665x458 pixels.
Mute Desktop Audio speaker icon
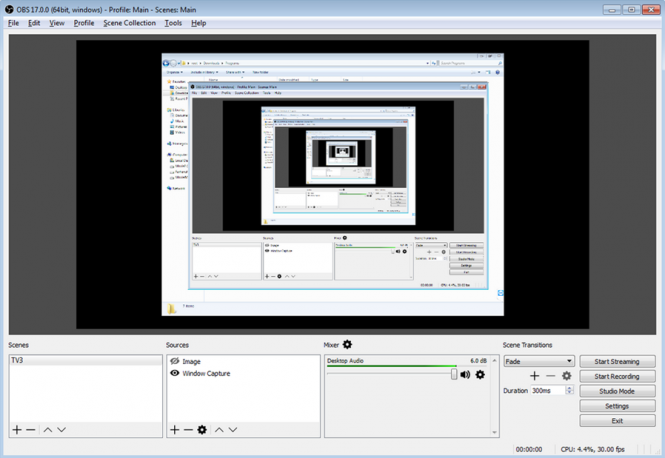[x=465, y=375]
